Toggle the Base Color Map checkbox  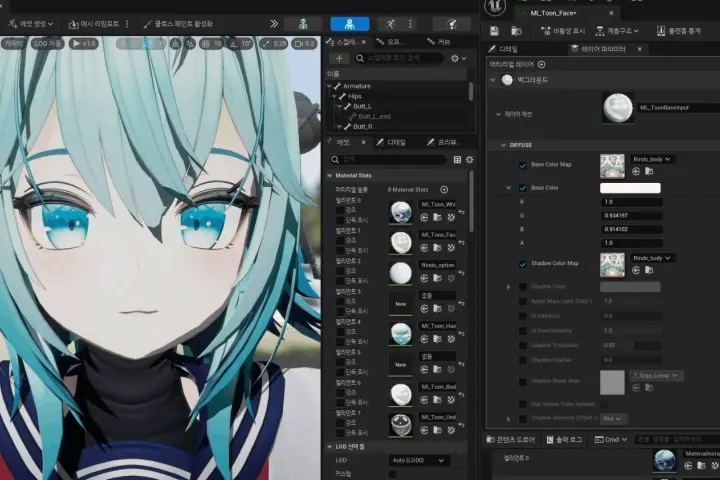coord(523,165)
